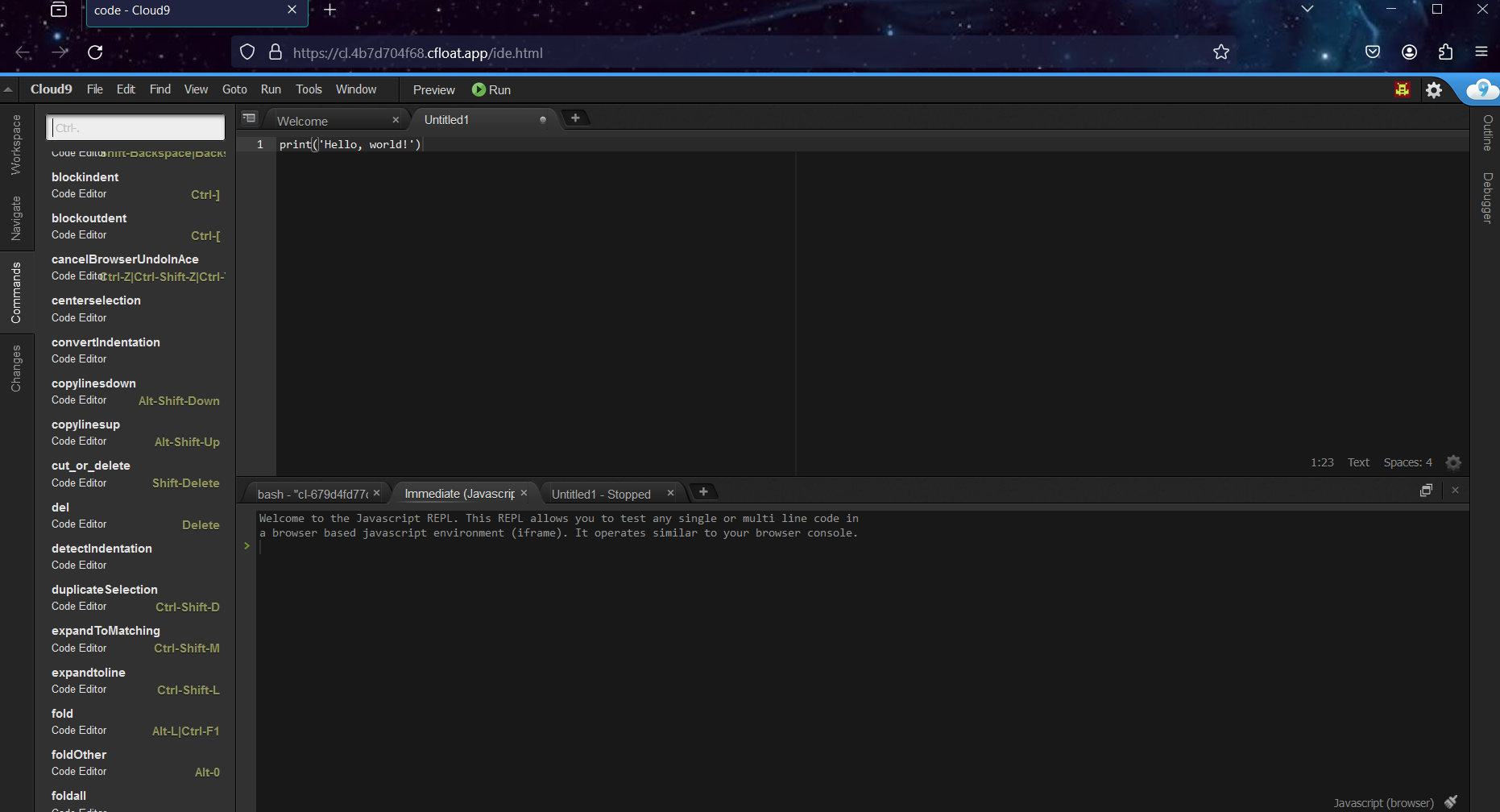1500x812 pixels.
Task: Open the File menu
Action: click(95, 89)
